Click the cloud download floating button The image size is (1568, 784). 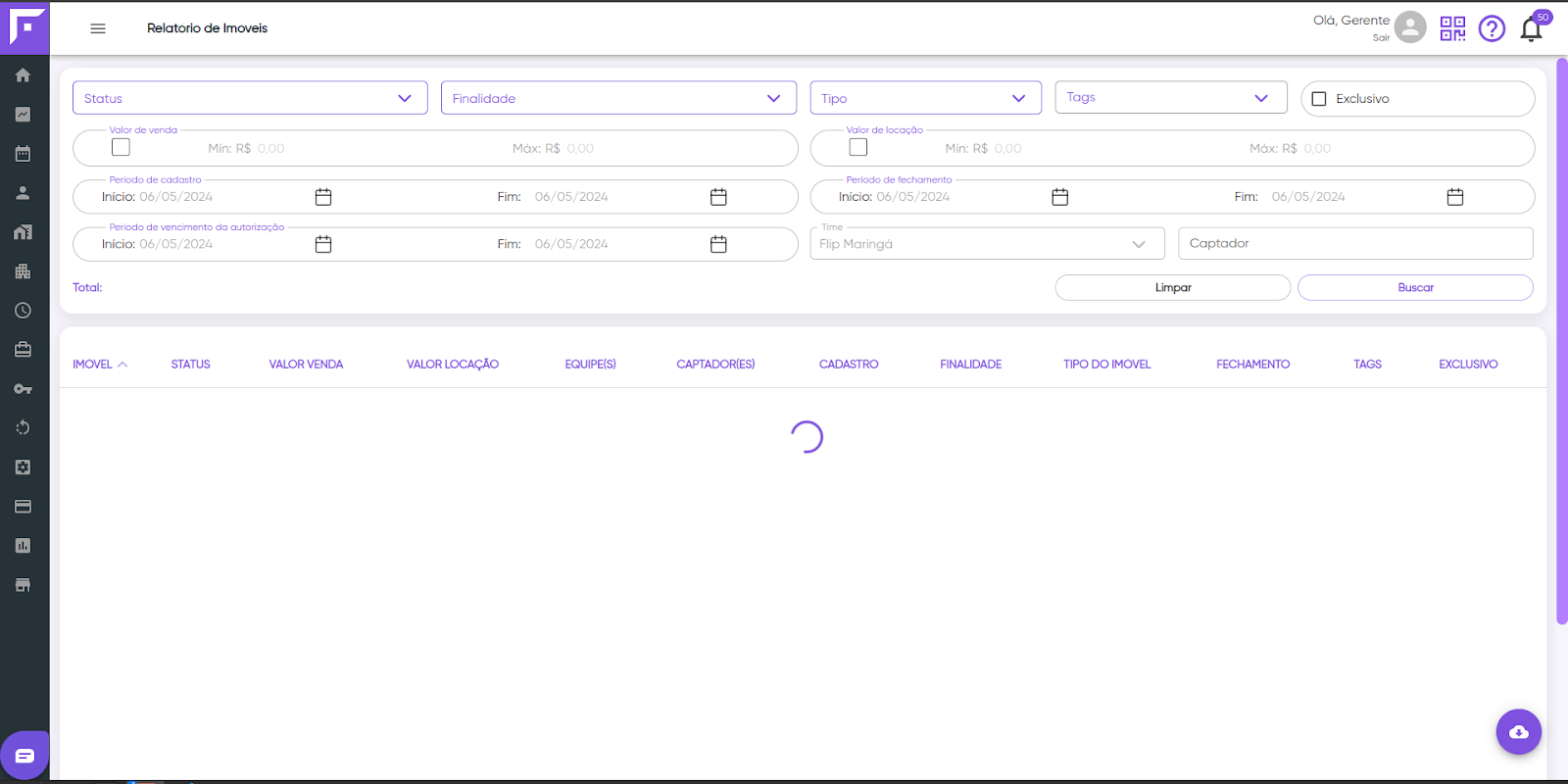(1519, 732)
